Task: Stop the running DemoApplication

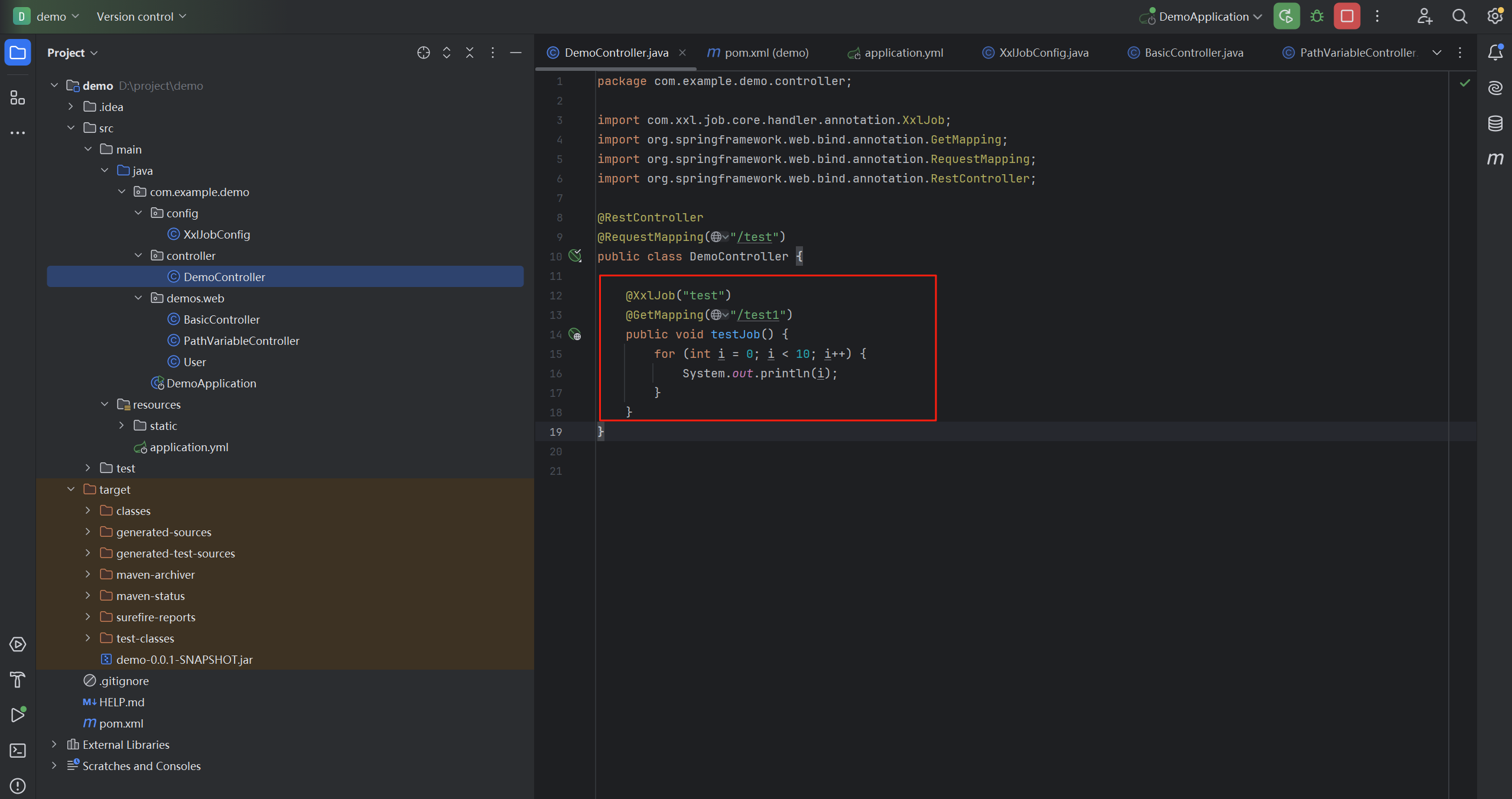Action: 1347,17
